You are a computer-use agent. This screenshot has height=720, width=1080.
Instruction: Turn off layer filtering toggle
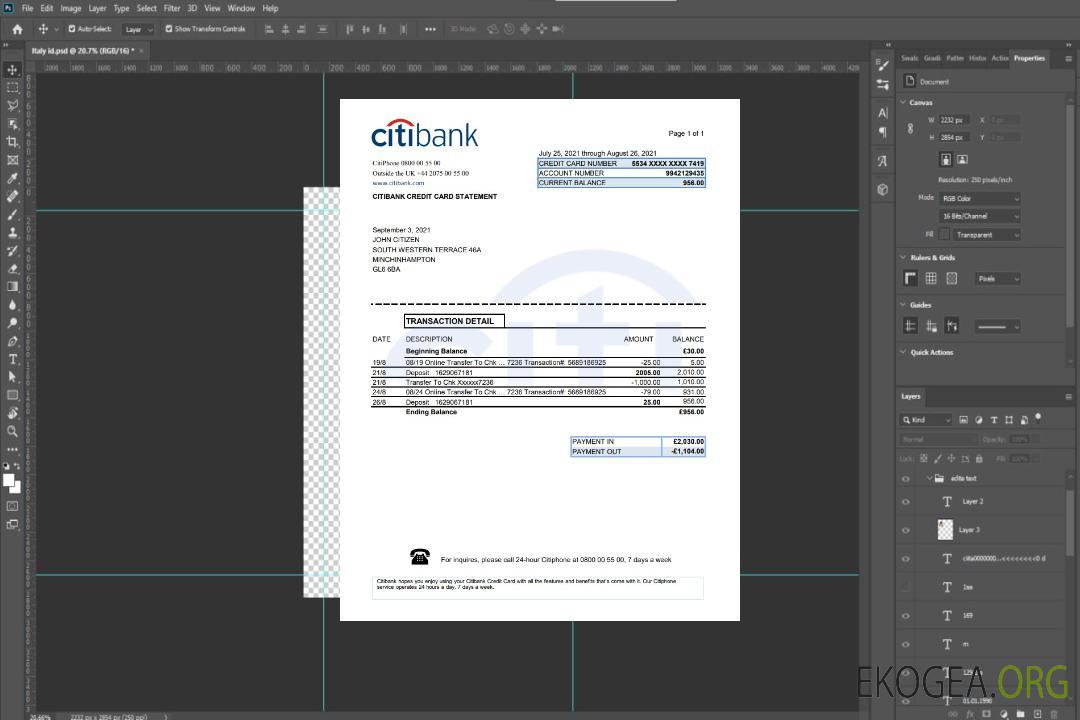tap(1038, 418)
